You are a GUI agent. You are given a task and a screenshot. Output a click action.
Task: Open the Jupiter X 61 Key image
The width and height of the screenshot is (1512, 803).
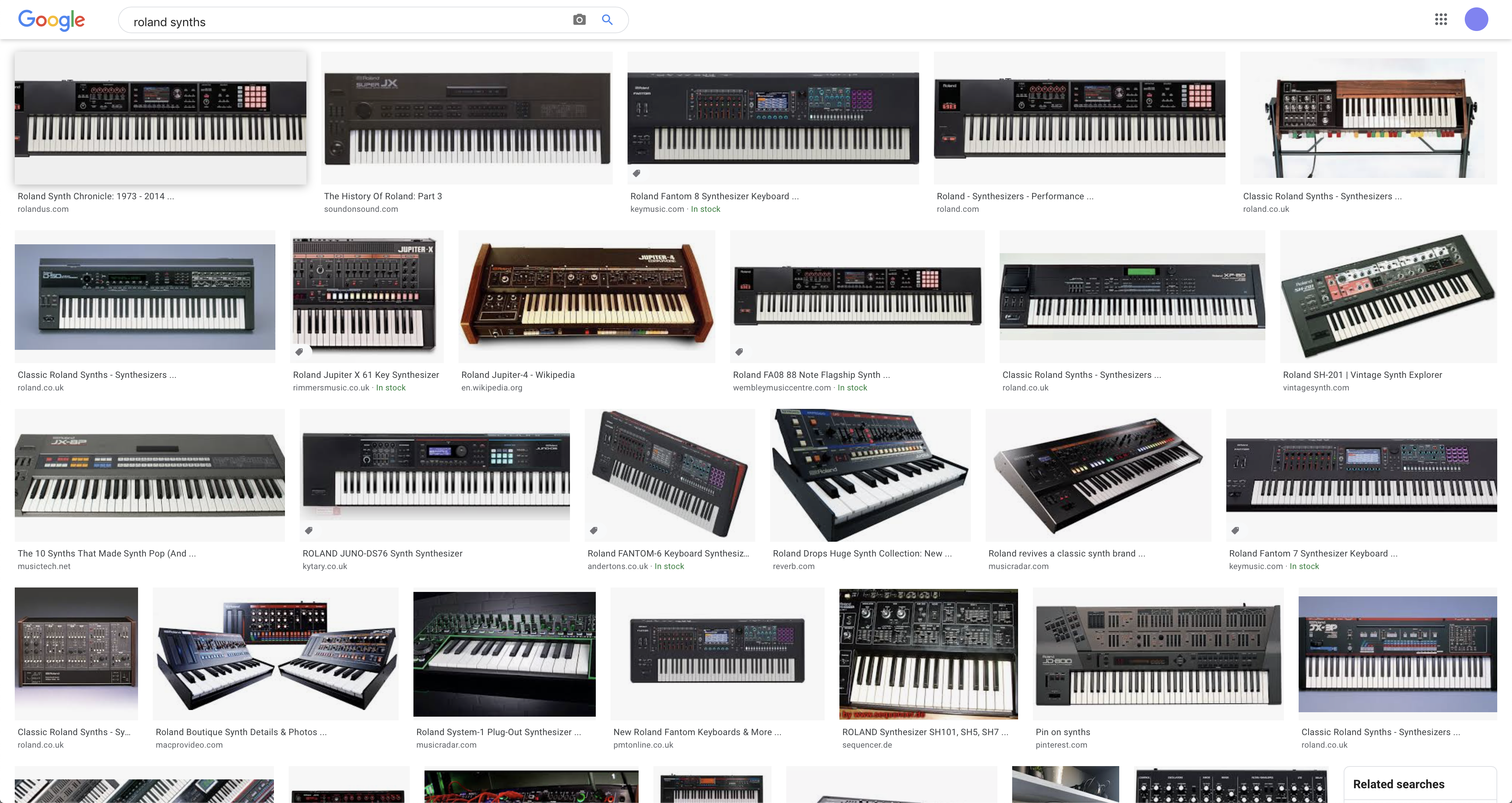(x=367, y=296)
